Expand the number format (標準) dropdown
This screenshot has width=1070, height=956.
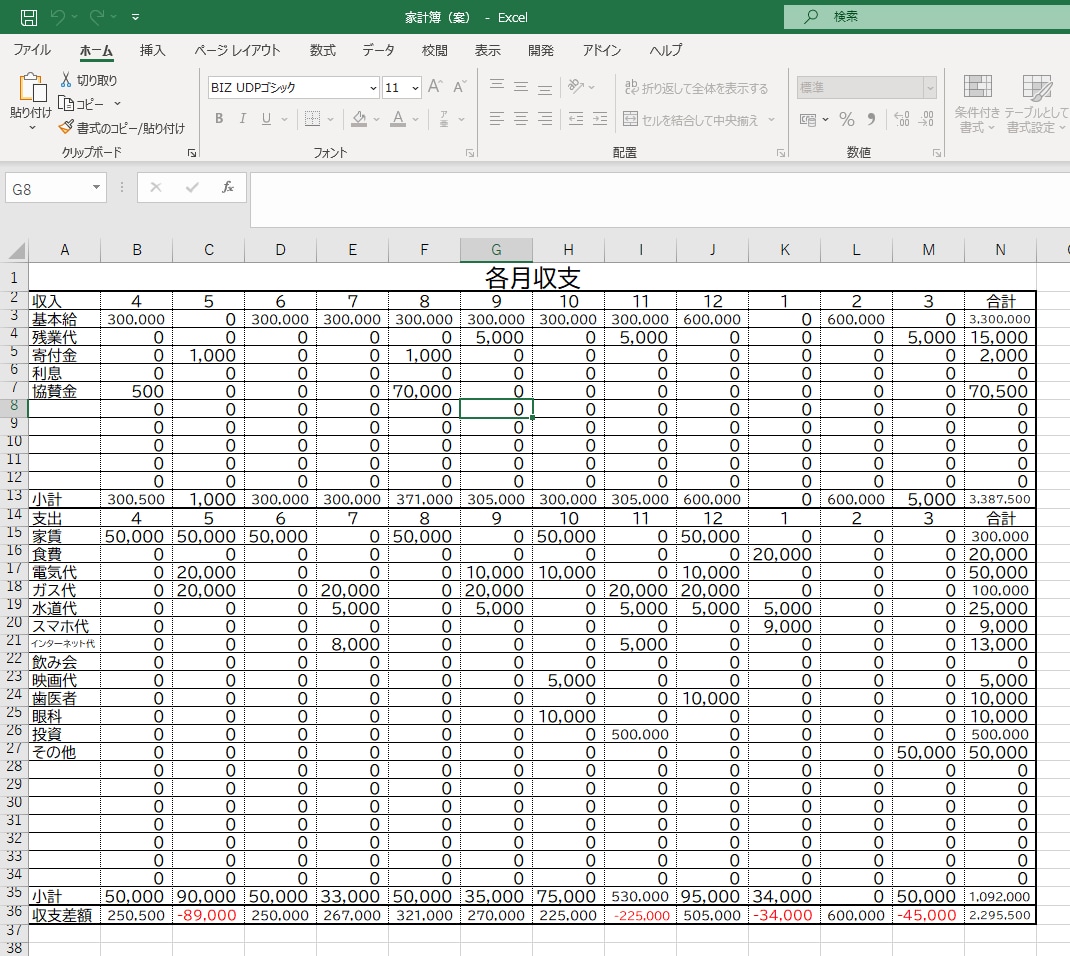point(929,87)
